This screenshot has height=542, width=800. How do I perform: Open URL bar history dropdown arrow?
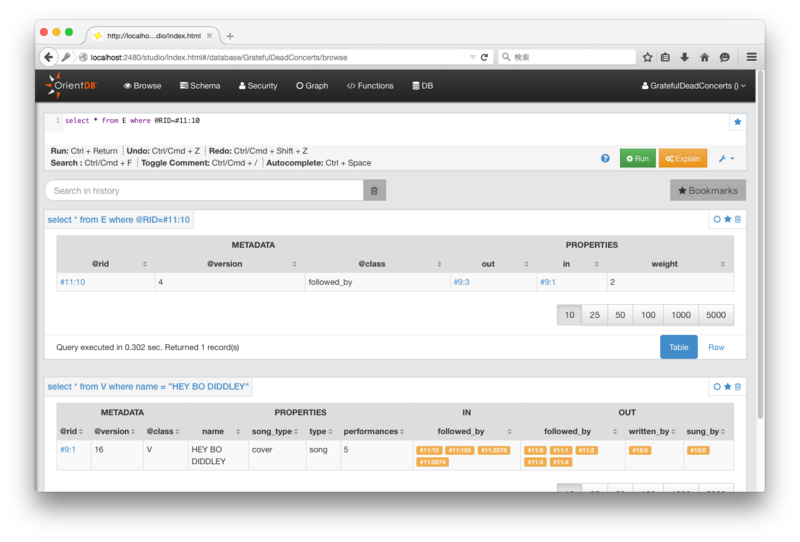(472, 57)
